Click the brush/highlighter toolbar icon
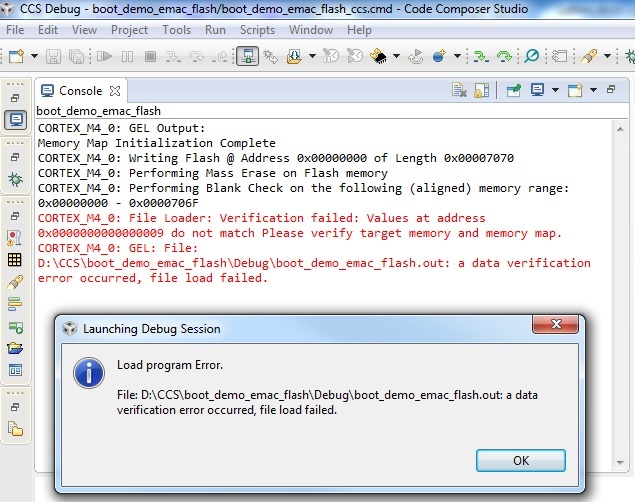The height and width of the screenshot is (502, 635). click(589, 56)
